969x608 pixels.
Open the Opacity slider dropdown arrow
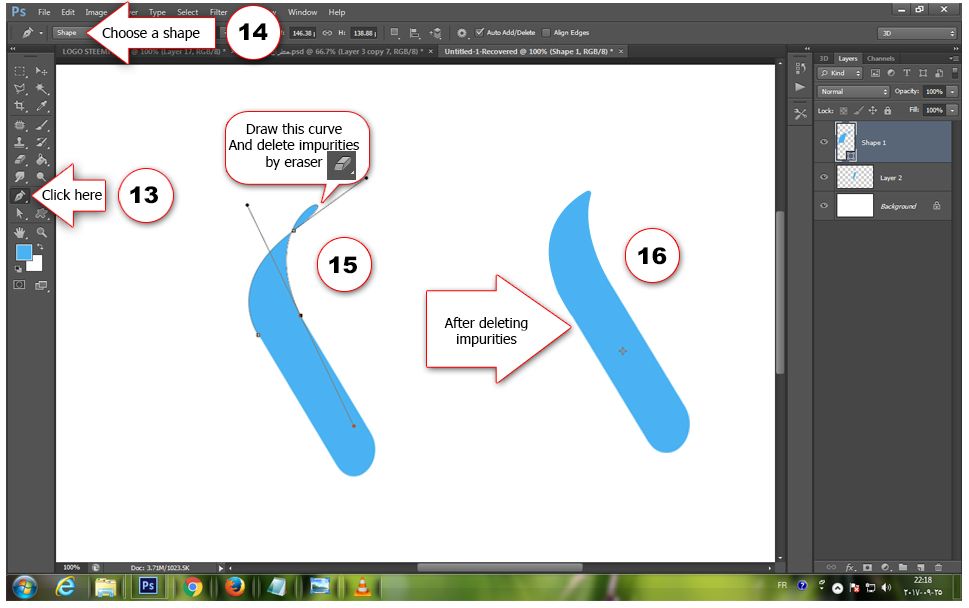952,91
